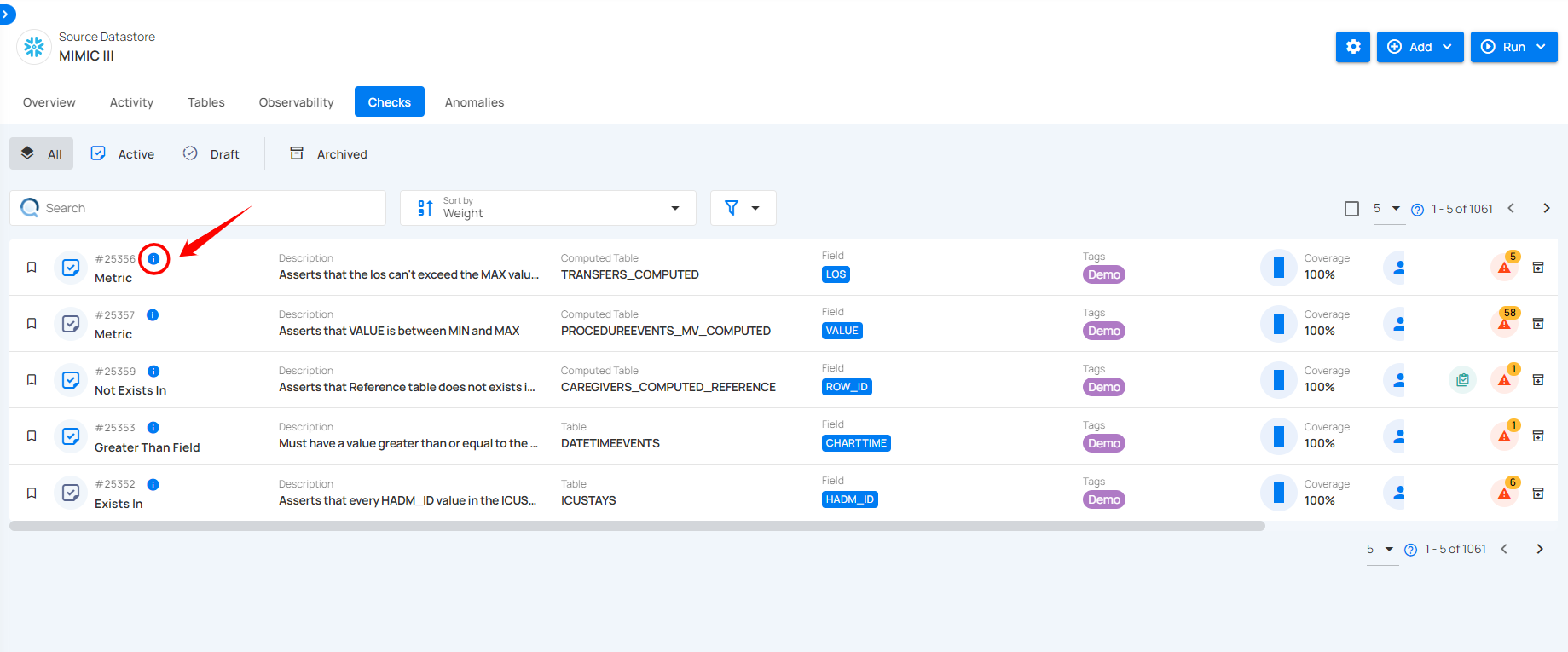Go to previous page at top pagination

pyautogui.click(x=1511, y=208)
